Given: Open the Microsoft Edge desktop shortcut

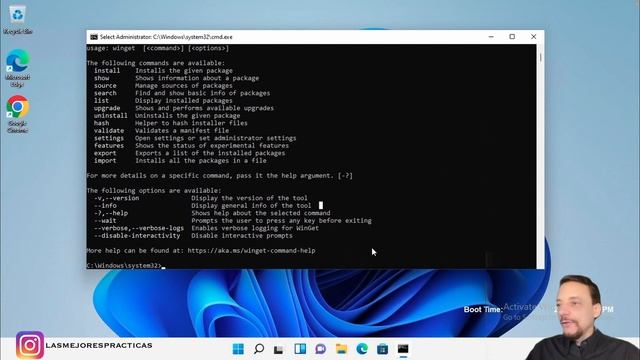Looking at the screenshot, I should (17, 68).
